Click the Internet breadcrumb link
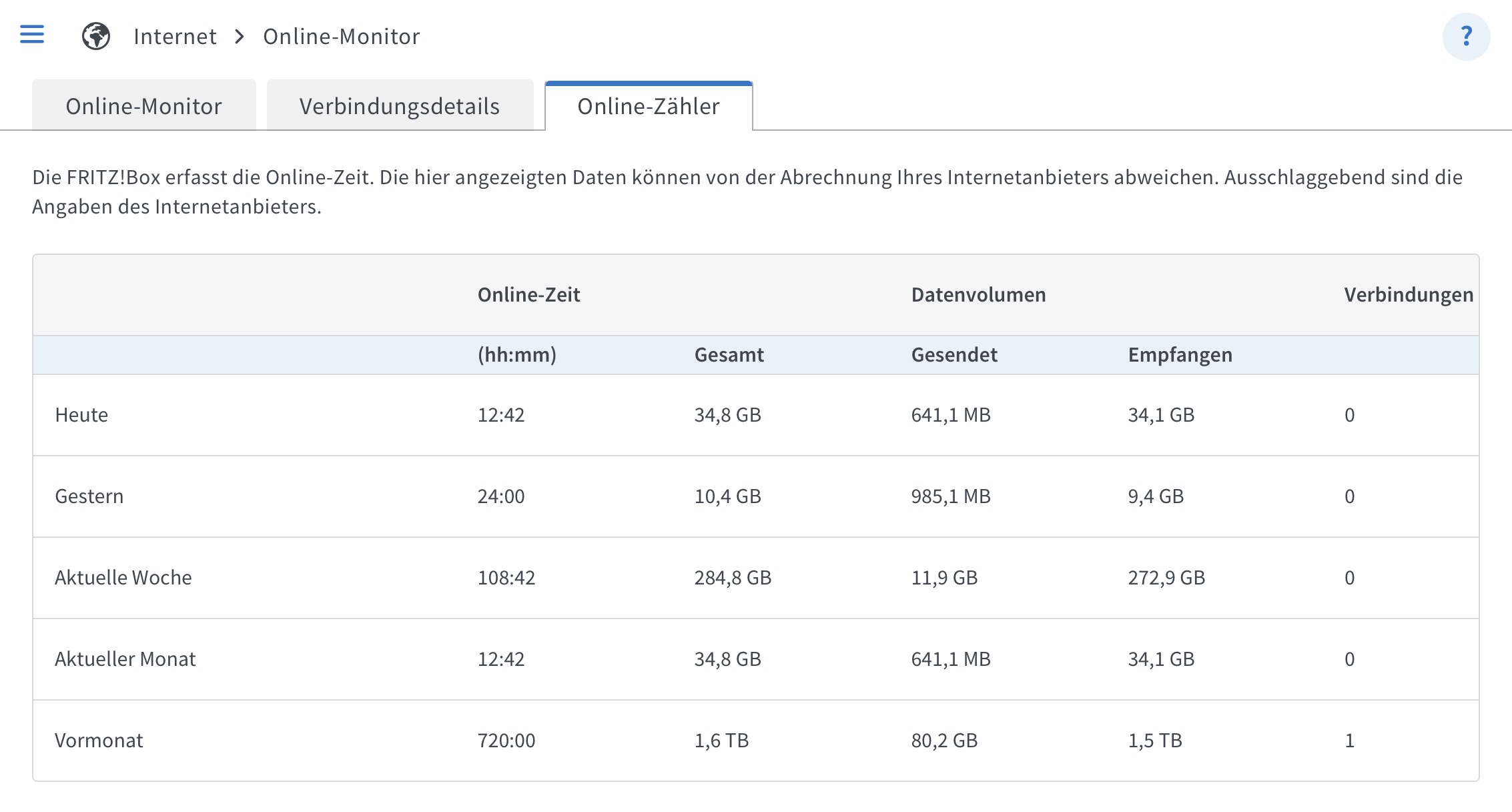The height and width of the screenshot is (812, 1512). click(x=175, y=36)
